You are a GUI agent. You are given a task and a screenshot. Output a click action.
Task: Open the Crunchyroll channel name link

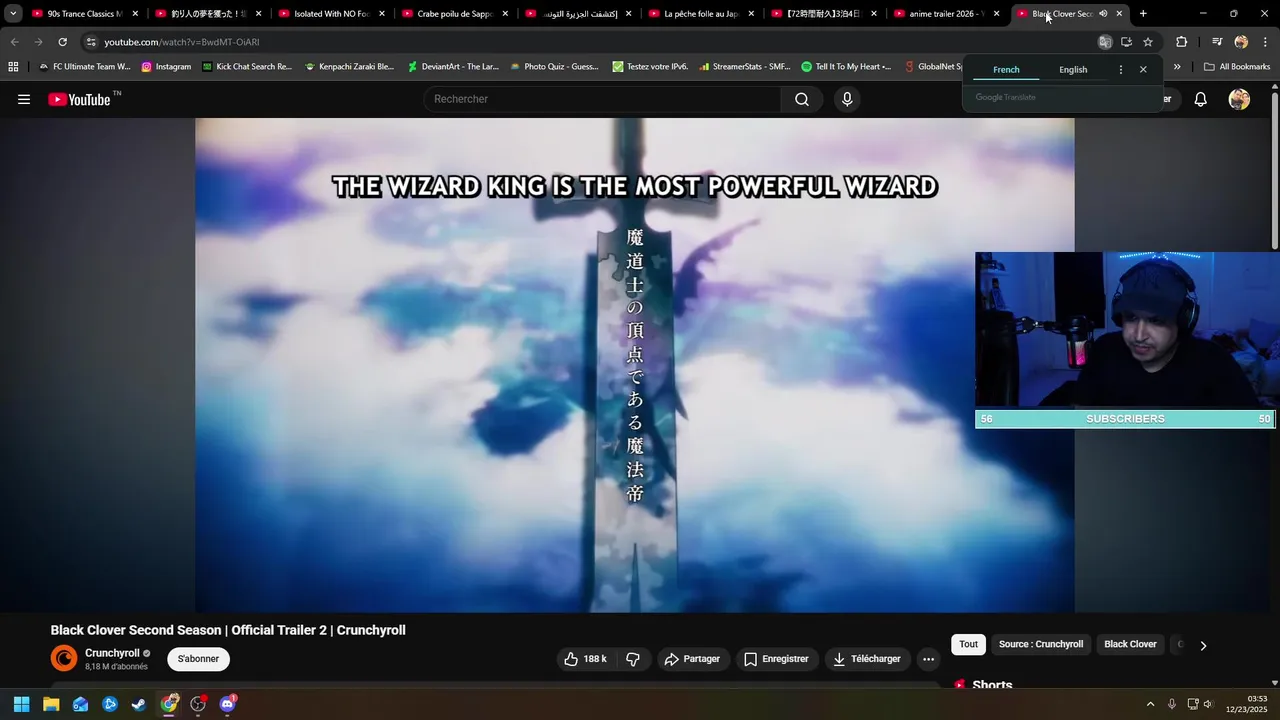point(112,653)
